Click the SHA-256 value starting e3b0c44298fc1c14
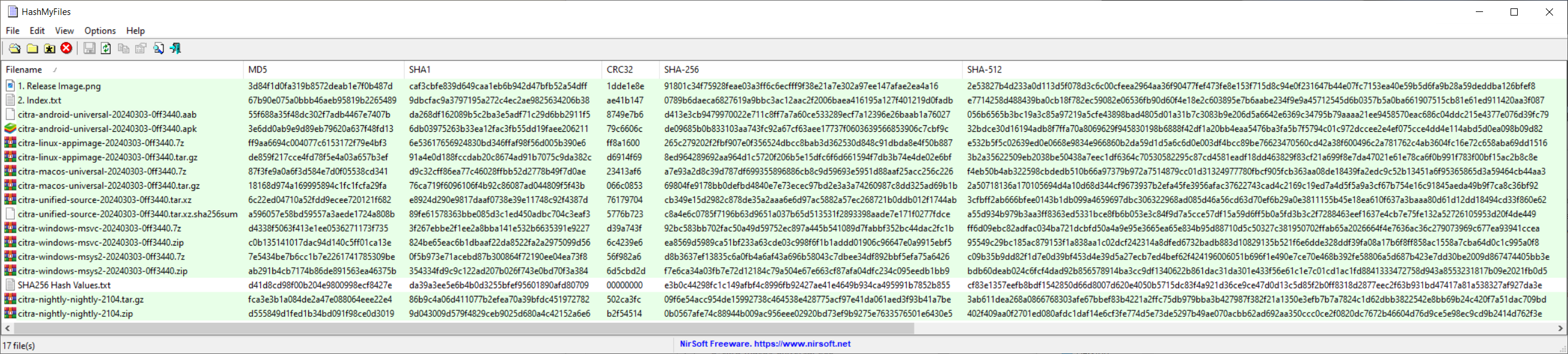The height and width of the screenshot is (354, 1568). pos(807,285)
